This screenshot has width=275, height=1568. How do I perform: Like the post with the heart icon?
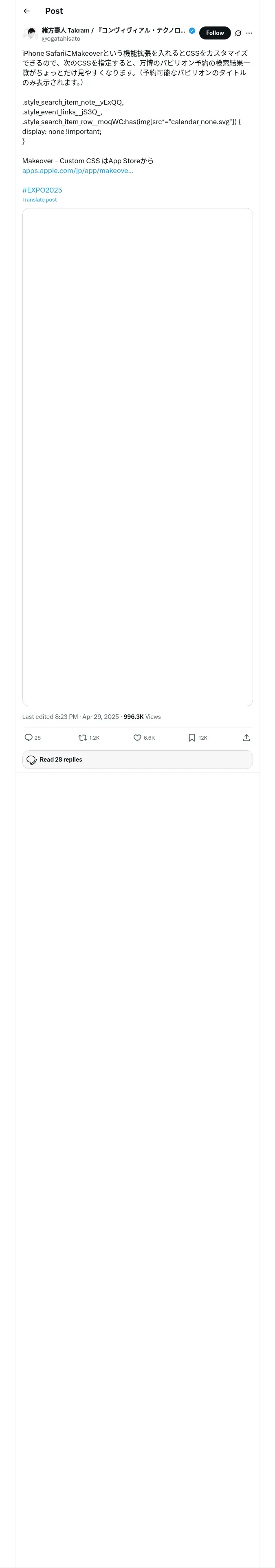137,737
